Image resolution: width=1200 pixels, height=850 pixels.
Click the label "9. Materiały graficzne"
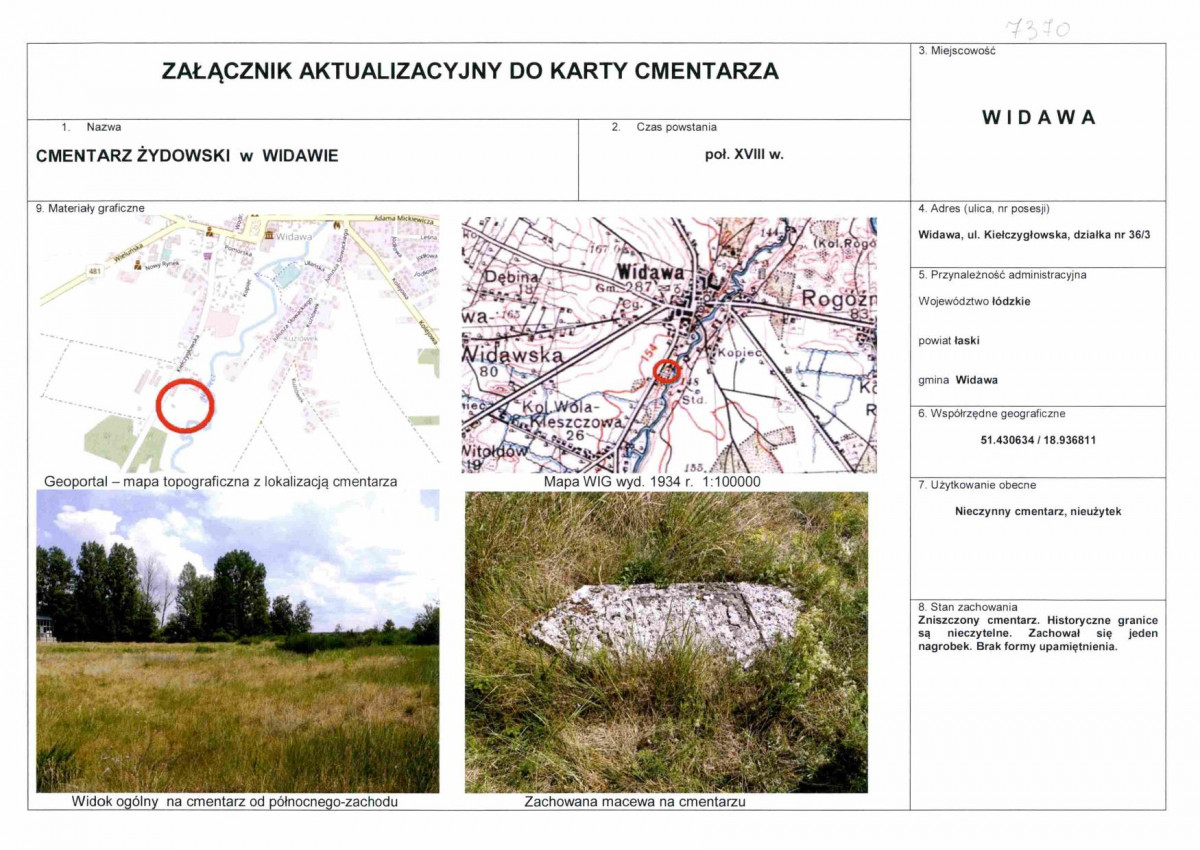click(x=89, y=208)
